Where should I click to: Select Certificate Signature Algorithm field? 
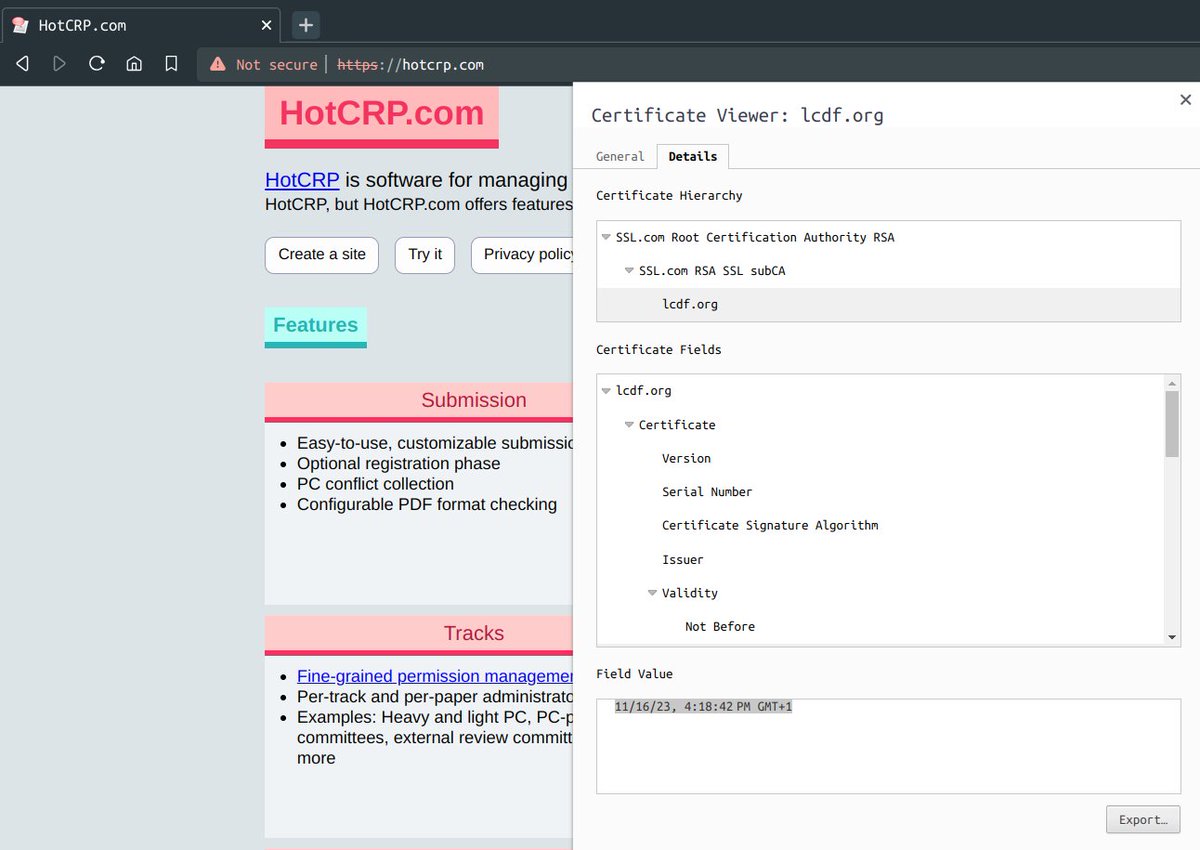pos(770,525)
